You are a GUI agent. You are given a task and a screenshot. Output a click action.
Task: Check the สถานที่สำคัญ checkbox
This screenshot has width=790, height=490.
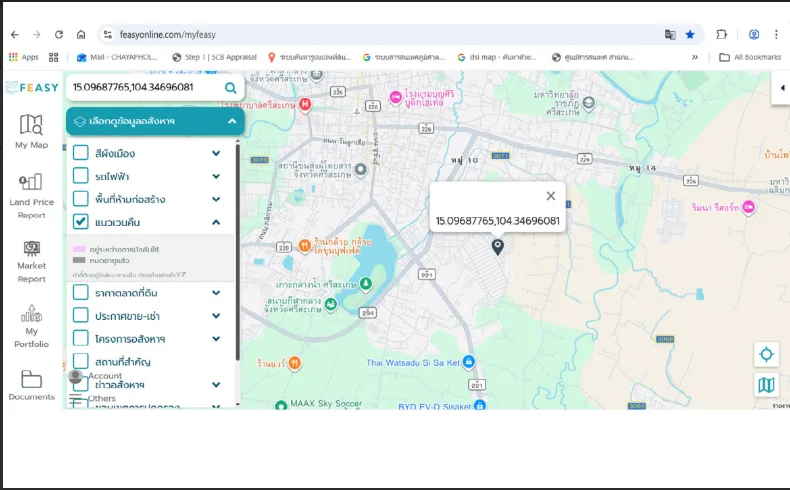81,361
